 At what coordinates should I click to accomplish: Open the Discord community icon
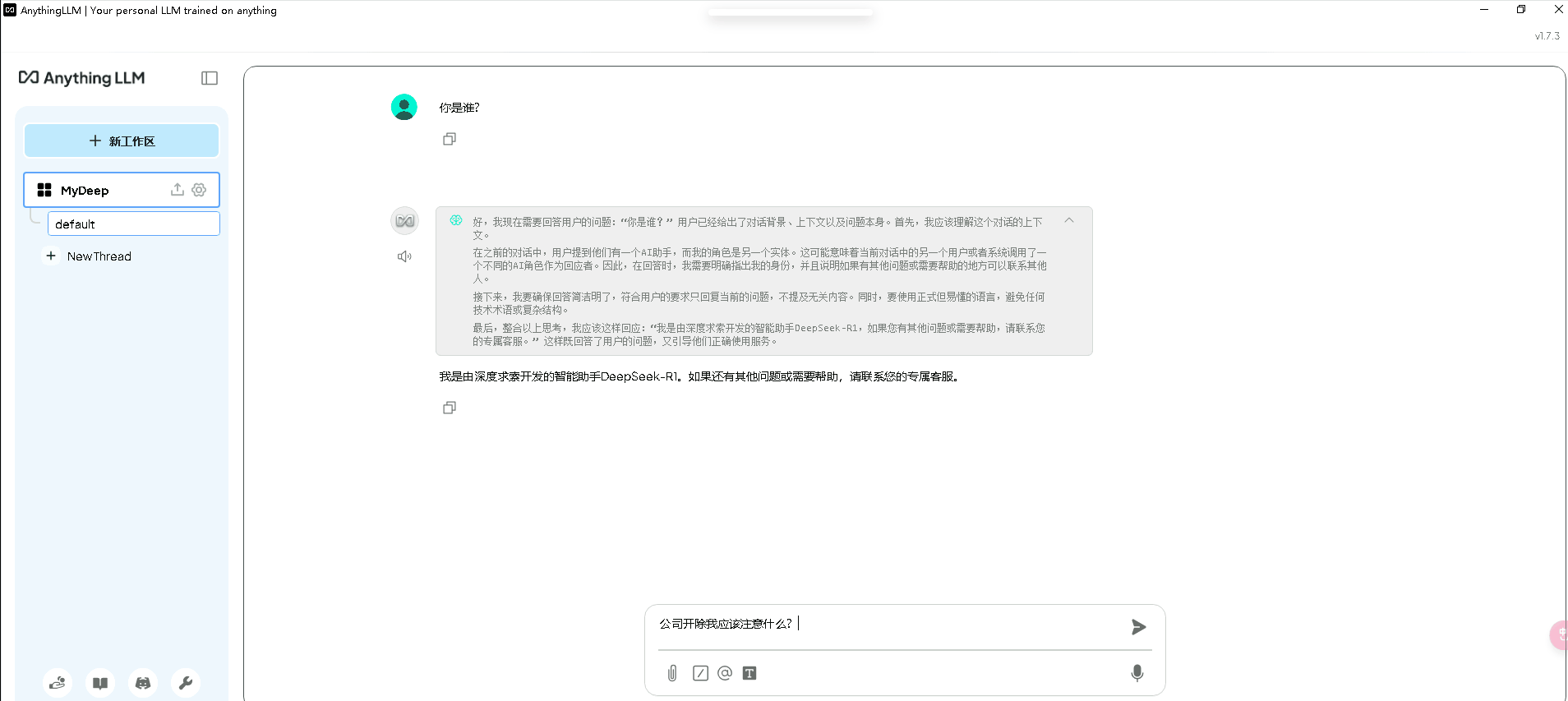143,683
